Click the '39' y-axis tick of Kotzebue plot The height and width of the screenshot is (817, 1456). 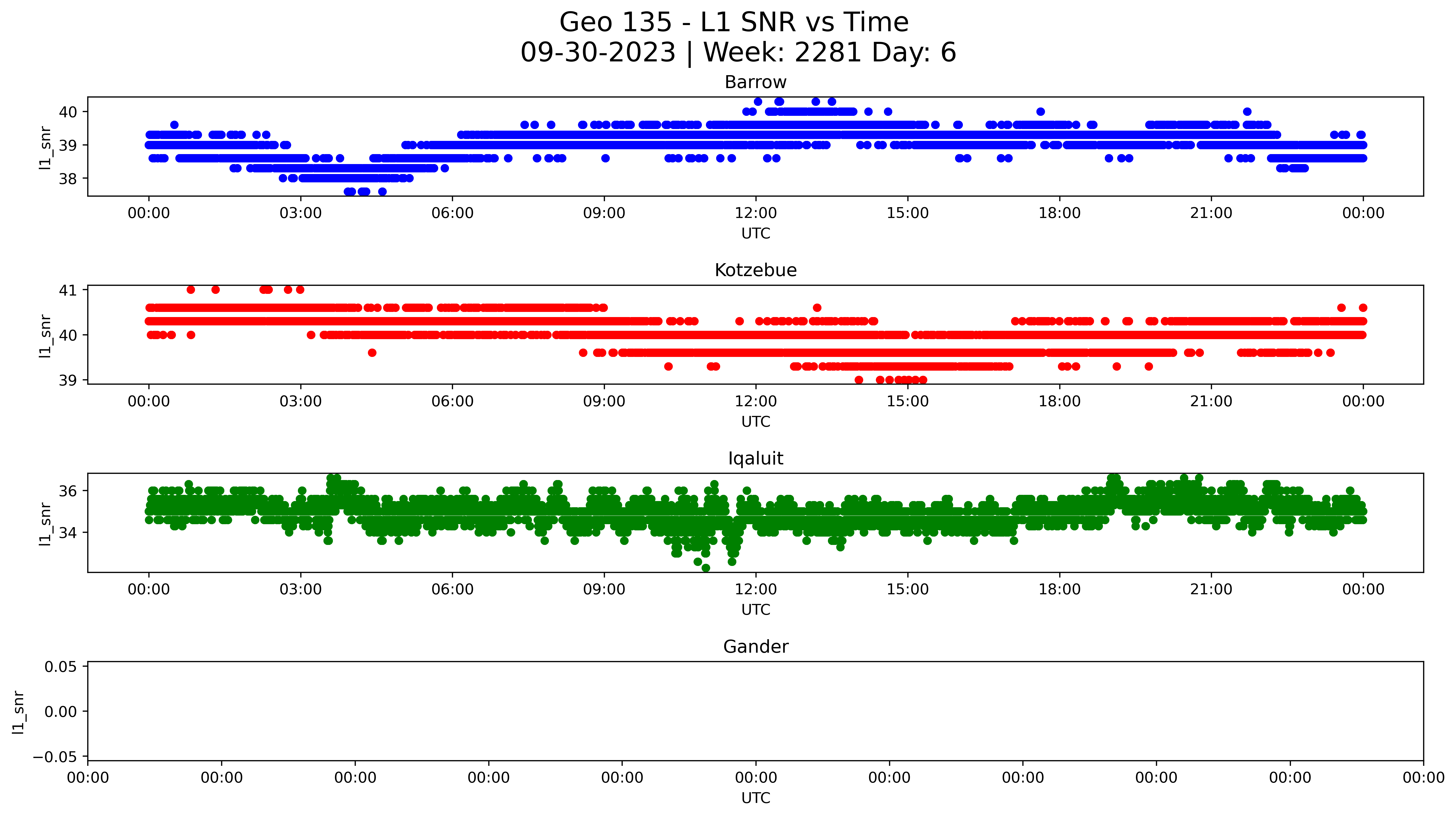click(x=68, y=381)
